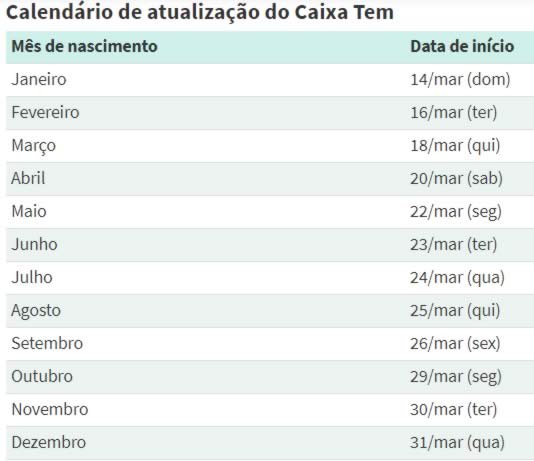Select the 'Mês de nascimento' column header

[84, 46]
